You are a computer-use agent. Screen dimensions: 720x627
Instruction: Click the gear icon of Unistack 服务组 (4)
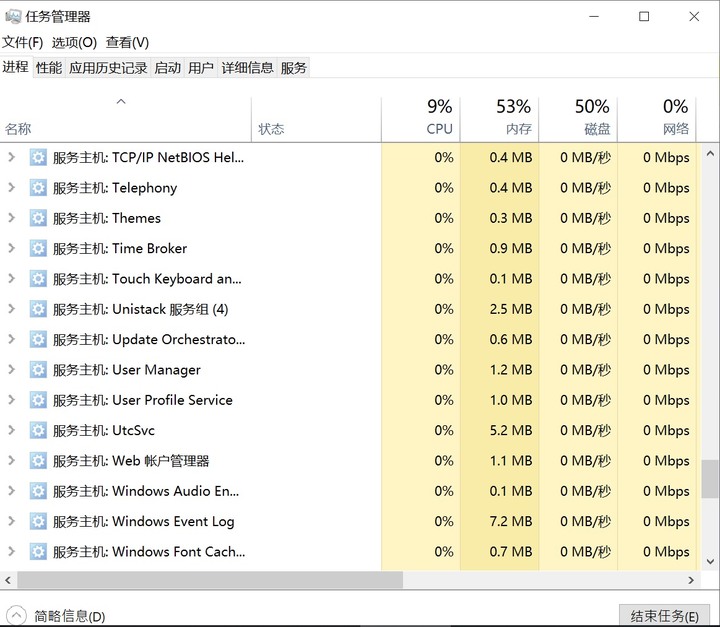(x=38, y=309)
